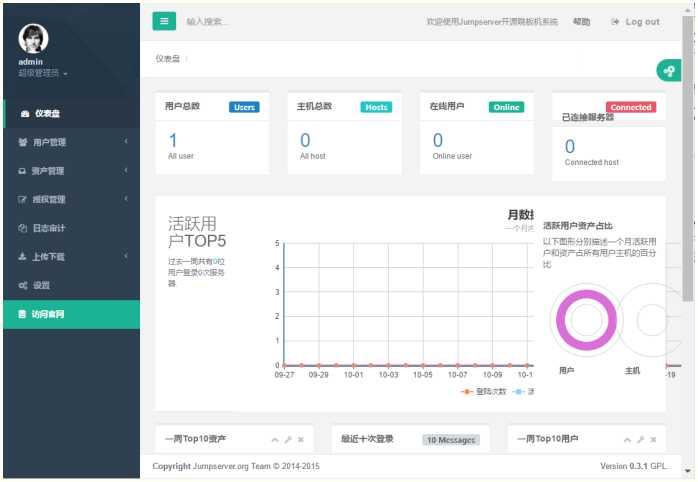Open the 资产管理 menu item
The image size is (698, 482).
pyautogui.click(x=71, y=171)
